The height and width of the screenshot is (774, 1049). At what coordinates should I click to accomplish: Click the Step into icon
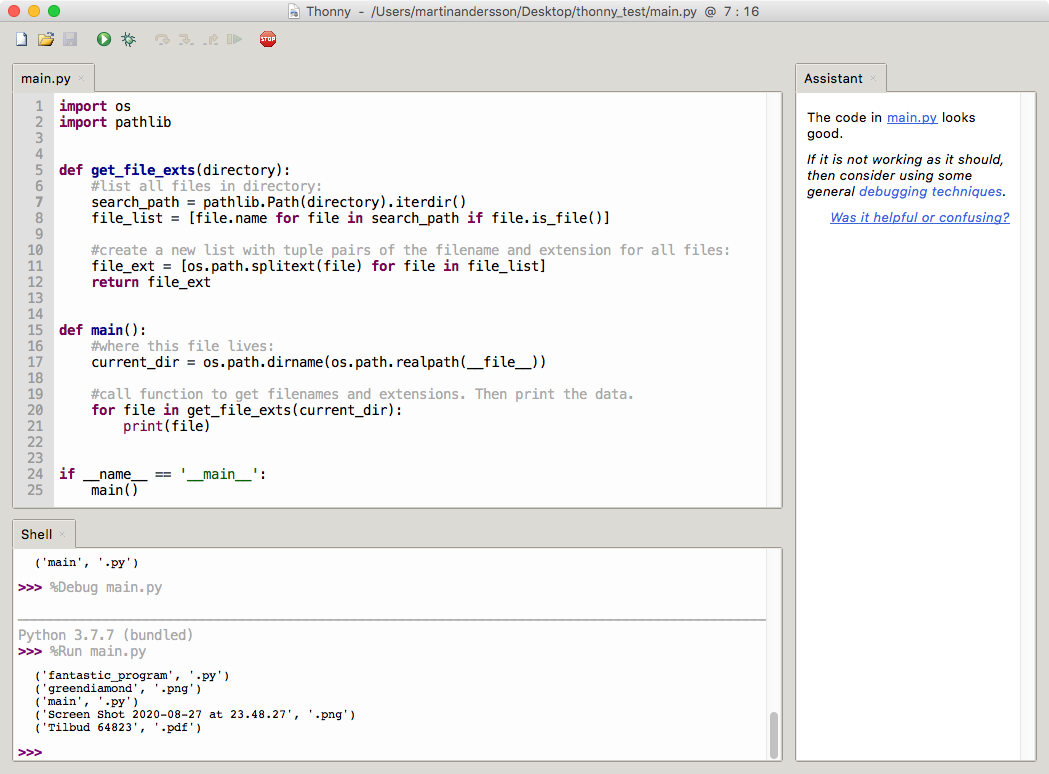click(186, 39)
